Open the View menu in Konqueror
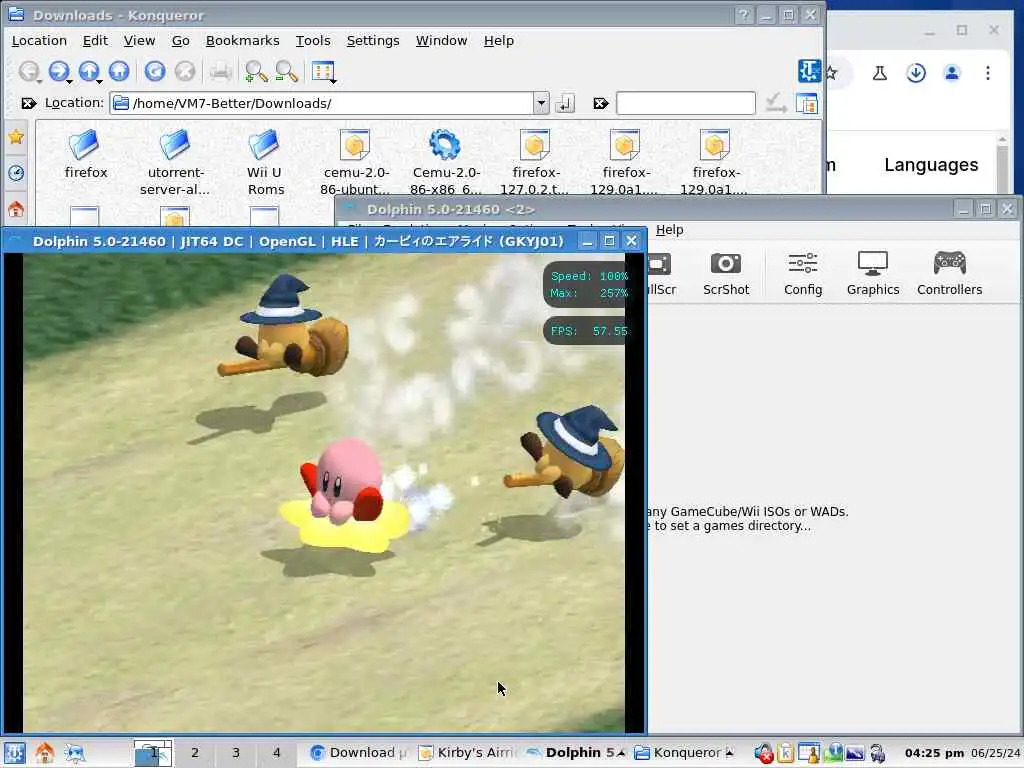This screenshot has height=768, width=1024. pos(139,40)
